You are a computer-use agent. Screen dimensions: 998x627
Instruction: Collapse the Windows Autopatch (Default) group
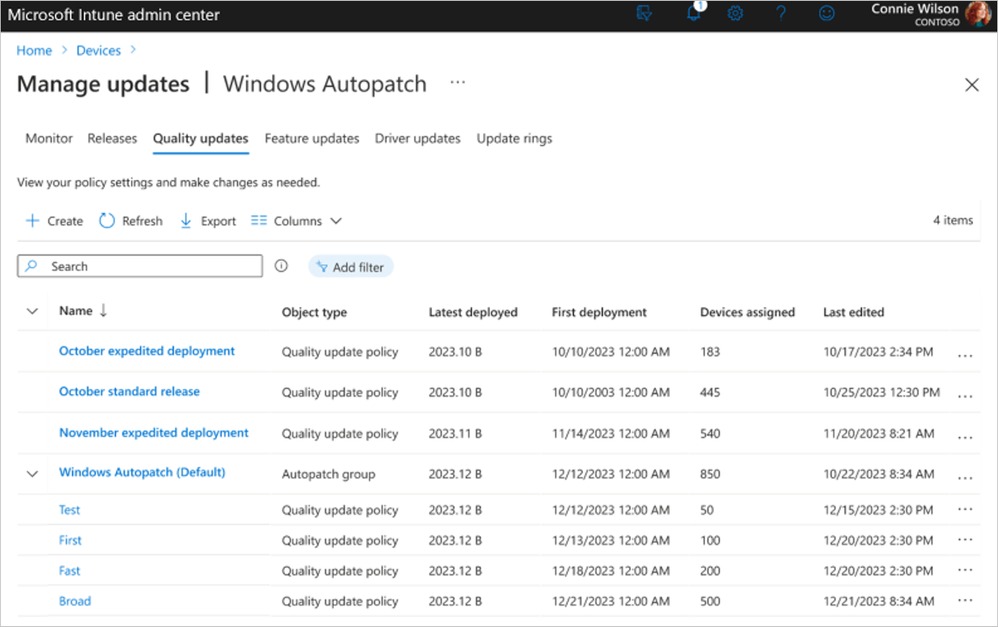point(31,474)
